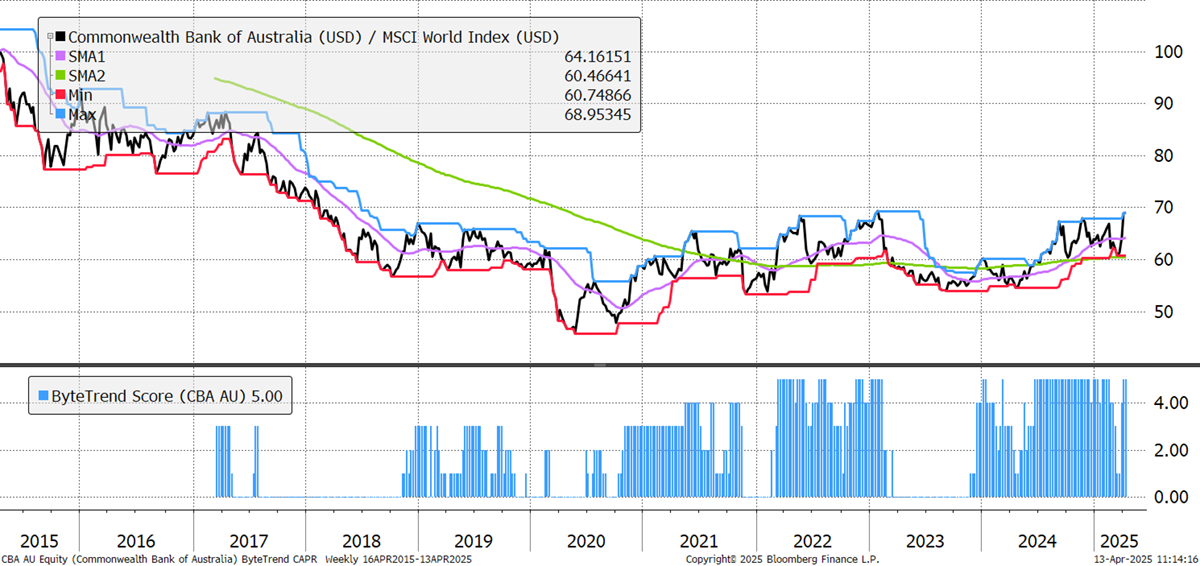Click the SMA2 value 60.46641
This screenshot has width=1200, height=566.
point(598,76)
